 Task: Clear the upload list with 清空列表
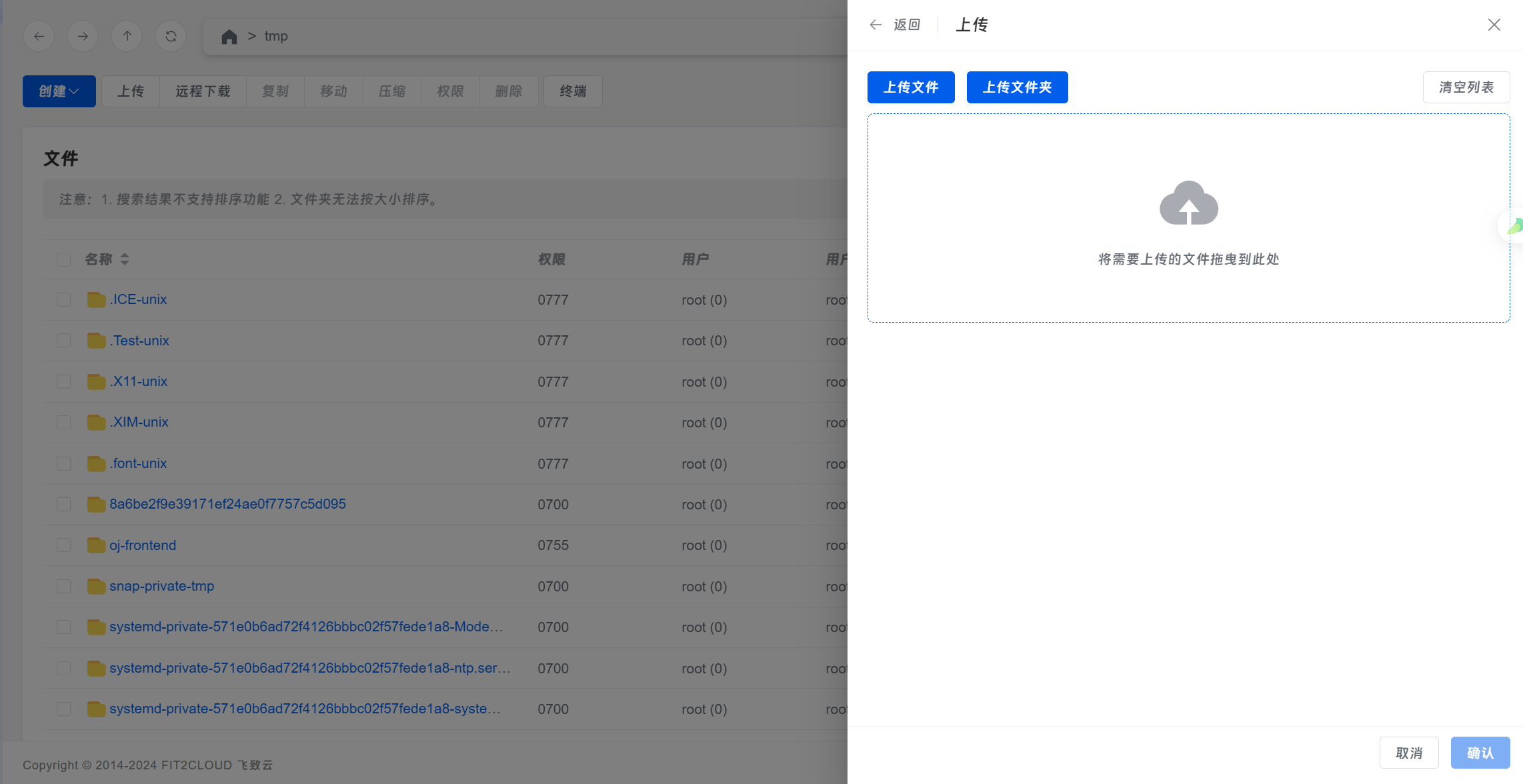pyautogui.click(x=1466, y=87)
